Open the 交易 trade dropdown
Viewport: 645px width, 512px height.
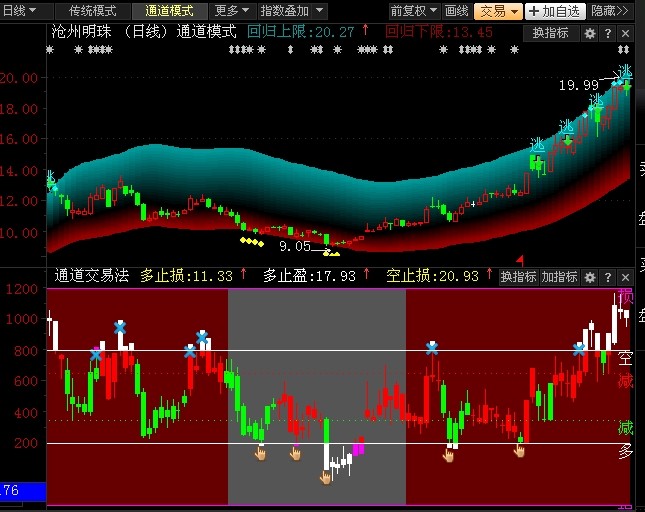[x=498, y=11]
